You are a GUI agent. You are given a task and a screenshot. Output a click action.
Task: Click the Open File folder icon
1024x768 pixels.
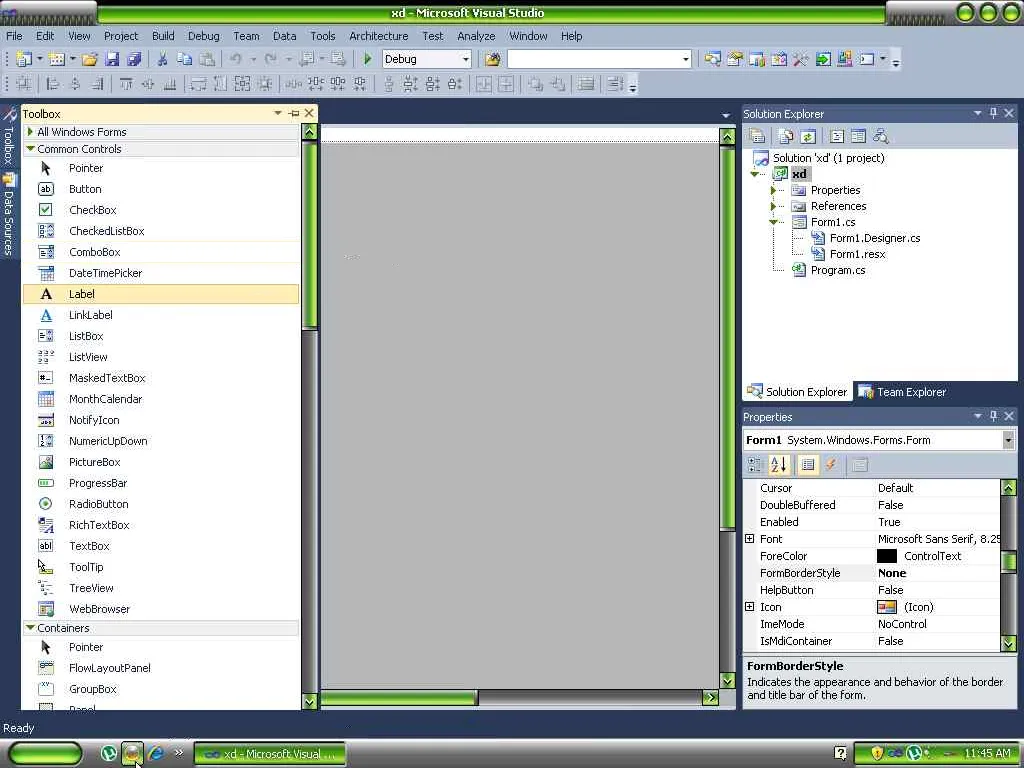point(89,59)
